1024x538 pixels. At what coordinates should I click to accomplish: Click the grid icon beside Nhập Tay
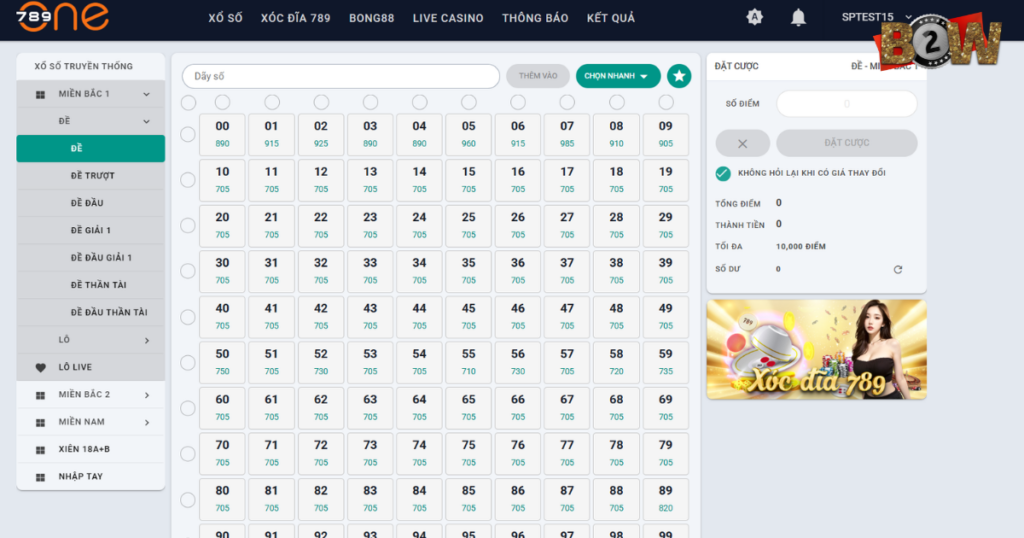pos(40,477)
